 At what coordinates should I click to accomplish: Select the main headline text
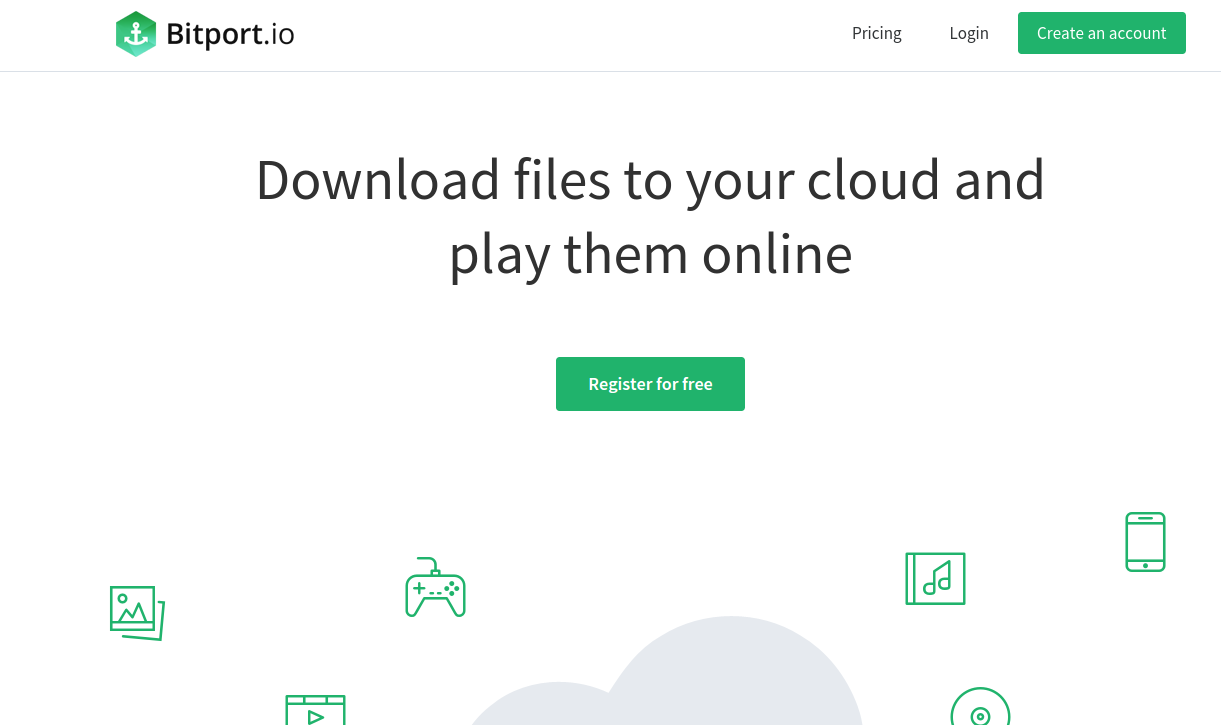(651, 217)
